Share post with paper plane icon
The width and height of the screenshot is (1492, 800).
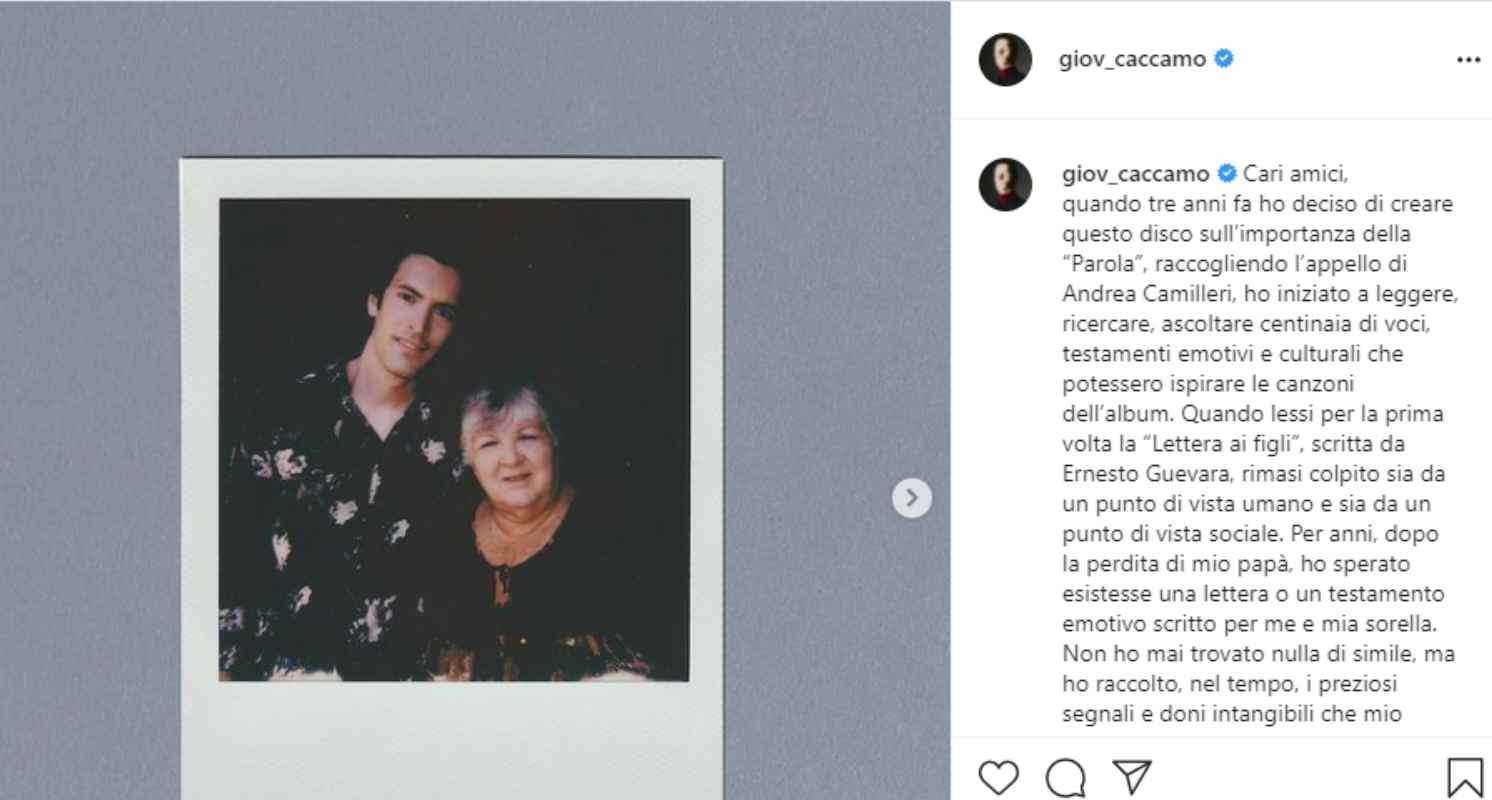[x=1132, y=777]
